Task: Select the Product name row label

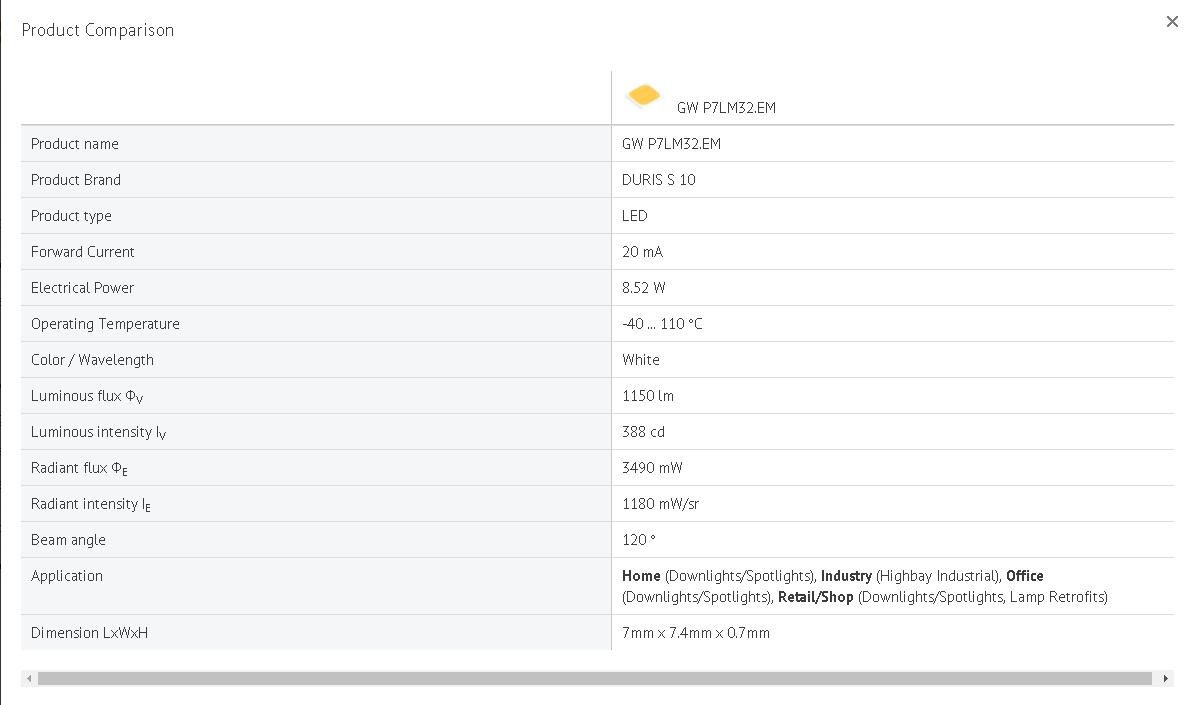Action: pyautogui.click(x=75, y=144)
